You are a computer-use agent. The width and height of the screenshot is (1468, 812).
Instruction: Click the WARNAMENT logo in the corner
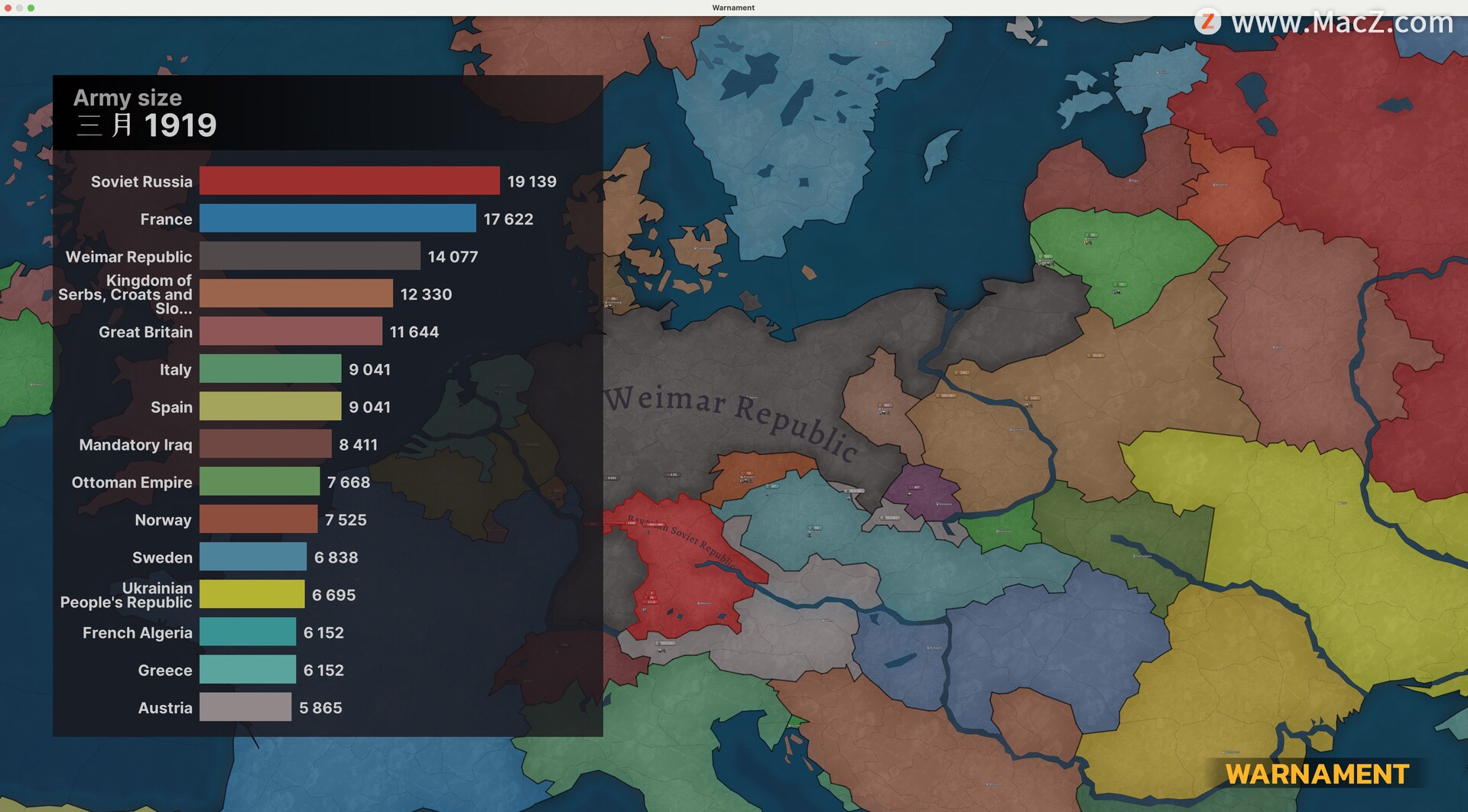pyautogui.click(x=1317, y=774)
